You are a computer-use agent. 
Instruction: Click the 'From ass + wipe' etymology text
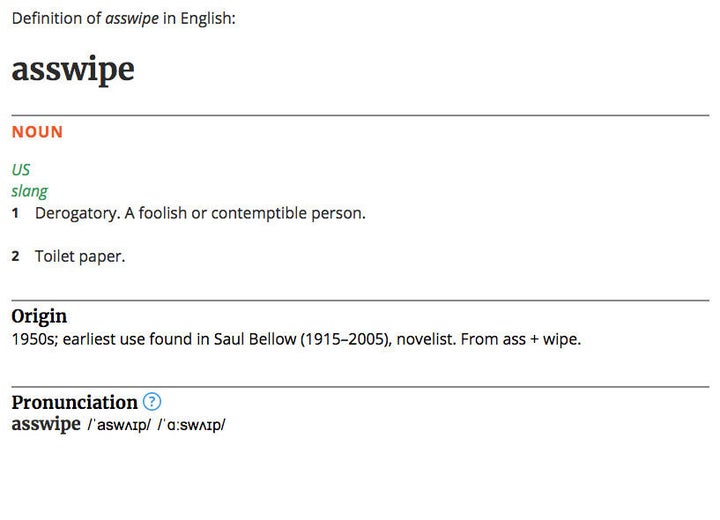pos(521,339)
